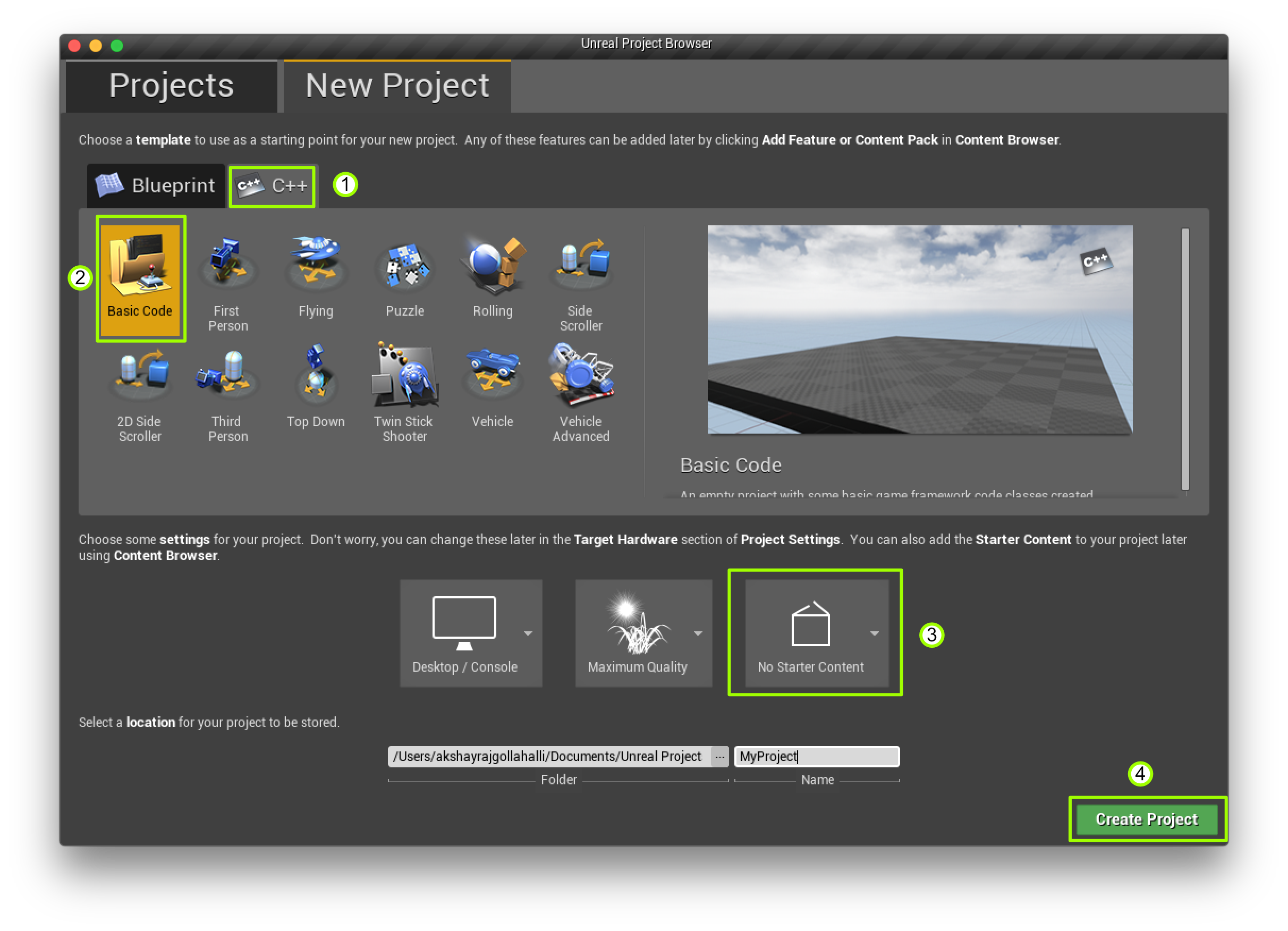Viewport: 1288px width, 931px height.
Task: Open the Maximum Quality graphics dropdown
Action: pos(643,633)
